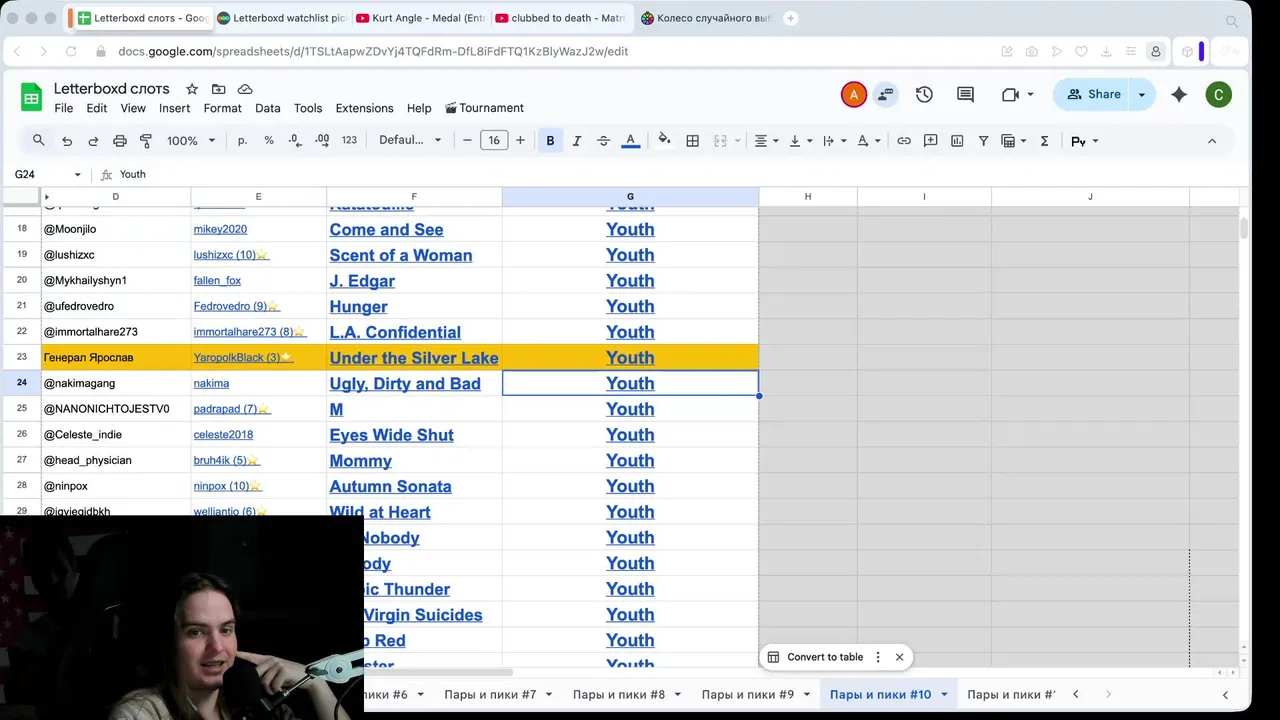Open the borders options
1280x720 pixels.
[692, 141]
